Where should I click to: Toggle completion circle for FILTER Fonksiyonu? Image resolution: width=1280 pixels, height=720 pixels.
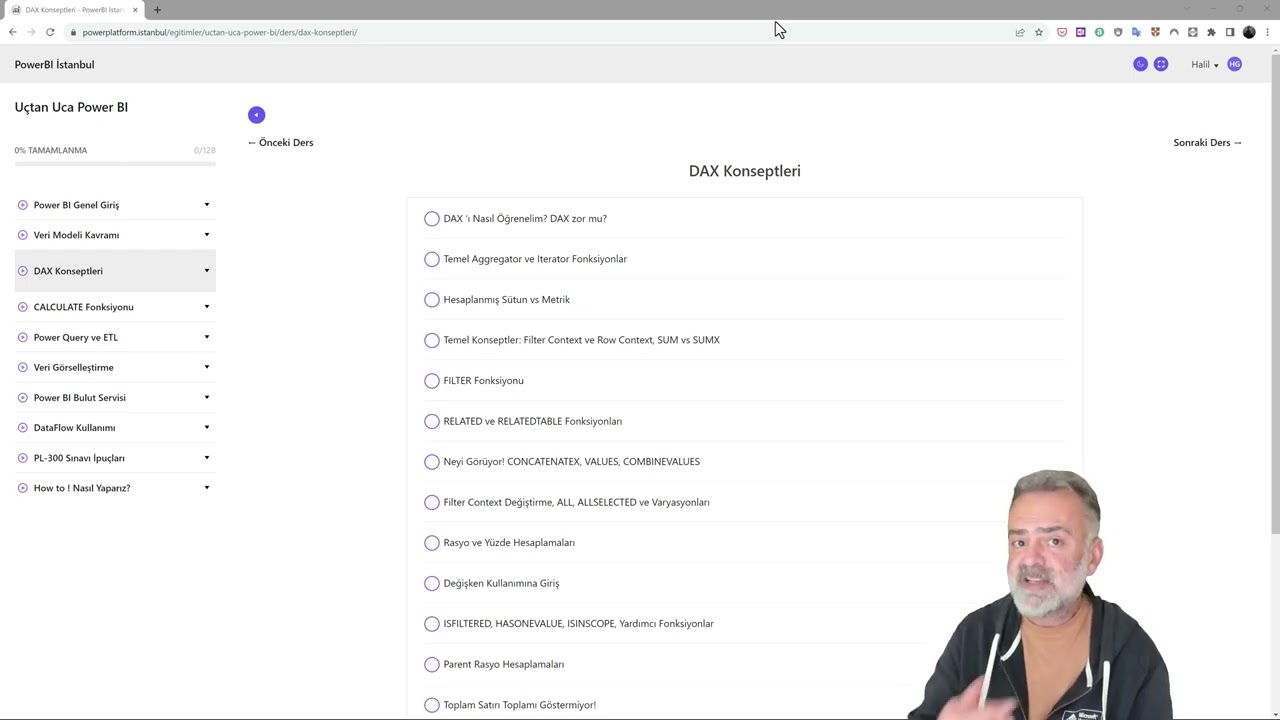432,380
